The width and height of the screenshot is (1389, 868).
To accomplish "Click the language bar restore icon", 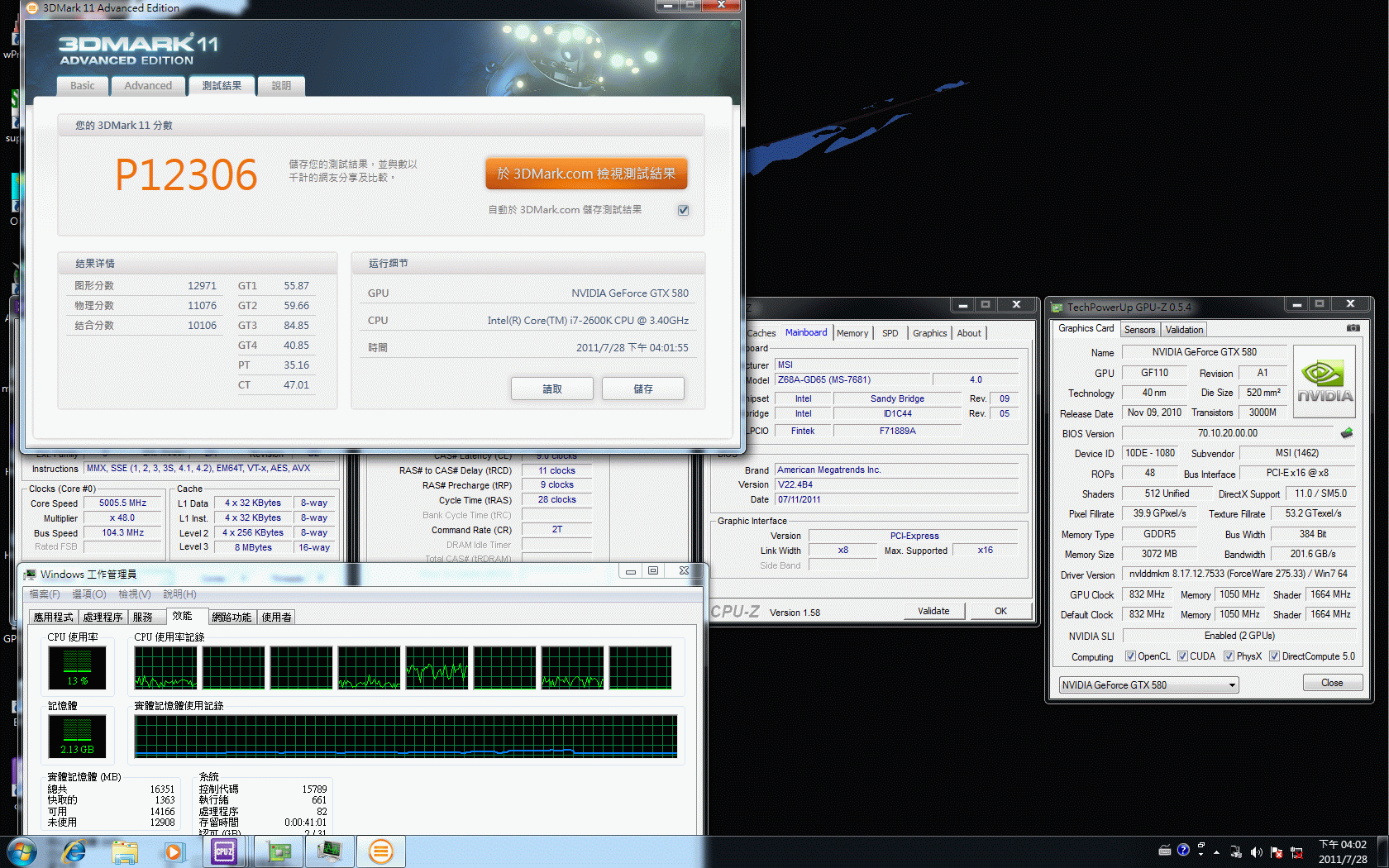I will pos(1201,846).
